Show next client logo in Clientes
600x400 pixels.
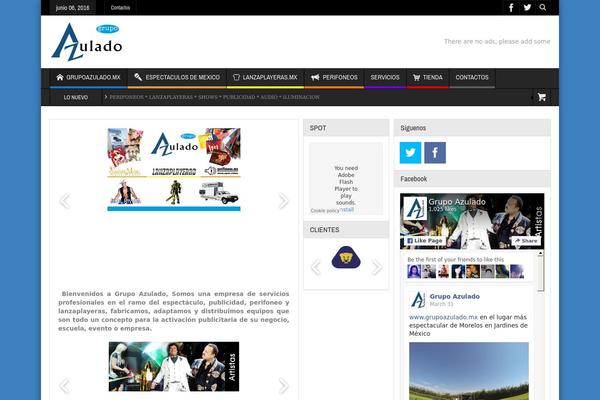click(x=377, y=267)
